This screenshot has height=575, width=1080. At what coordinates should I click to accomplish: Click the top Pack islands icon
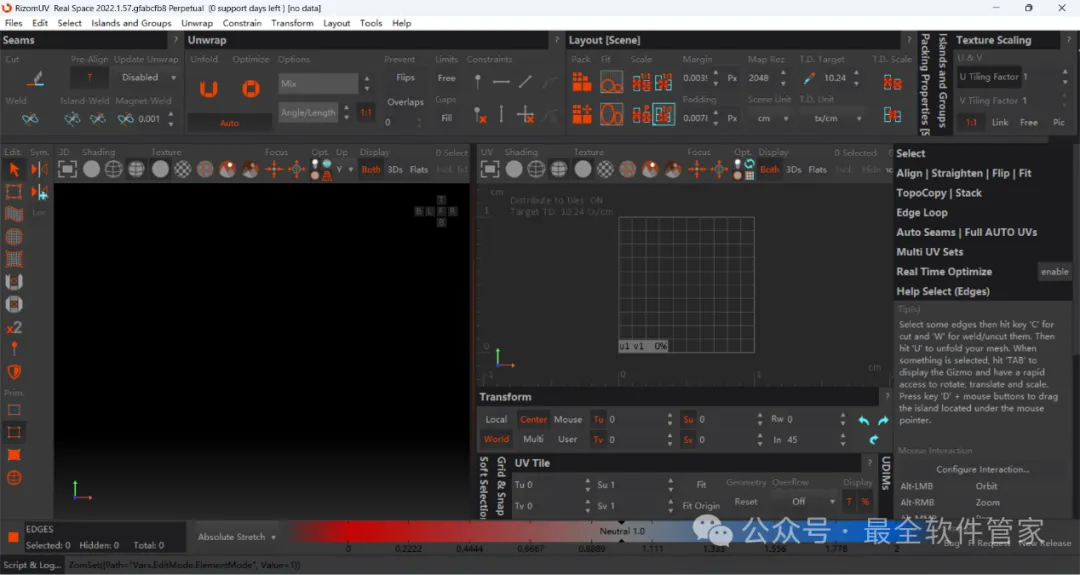click(582, 82)
